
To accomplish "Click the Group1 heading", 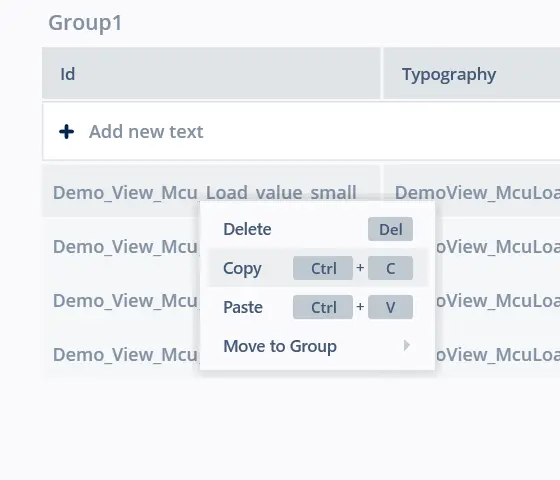I will click(x=85, y=22).
